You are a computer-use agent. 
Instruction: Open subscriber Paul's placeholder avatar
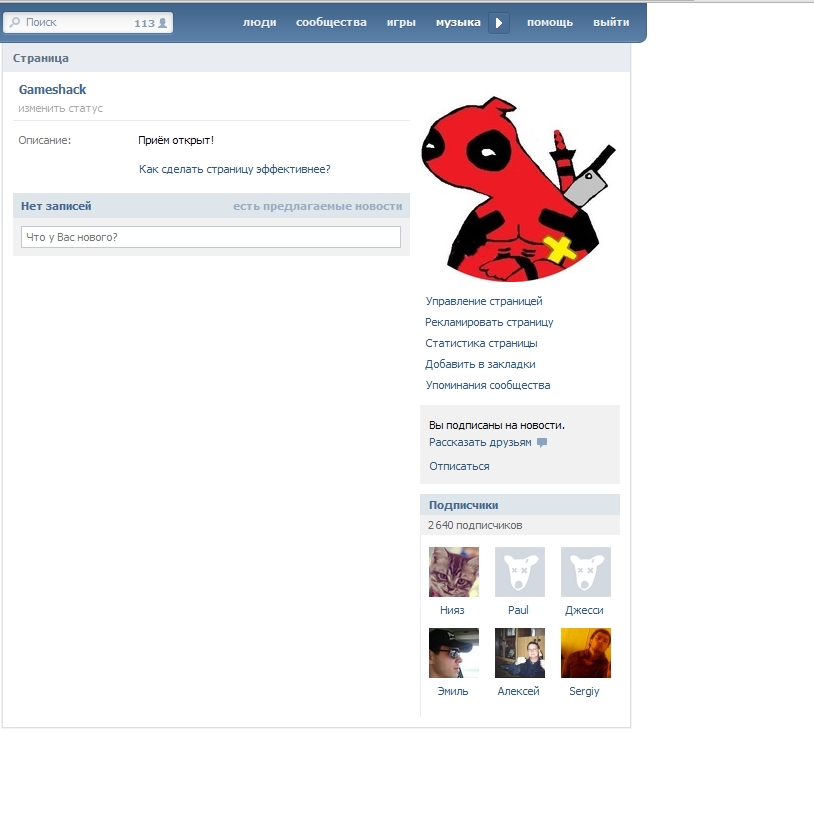click(520, 572)
